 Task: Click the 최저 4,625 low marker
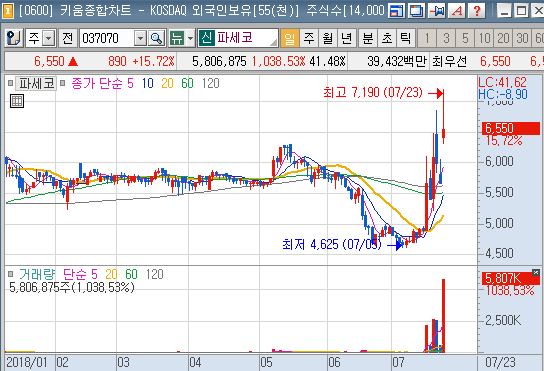coord(332,244)
